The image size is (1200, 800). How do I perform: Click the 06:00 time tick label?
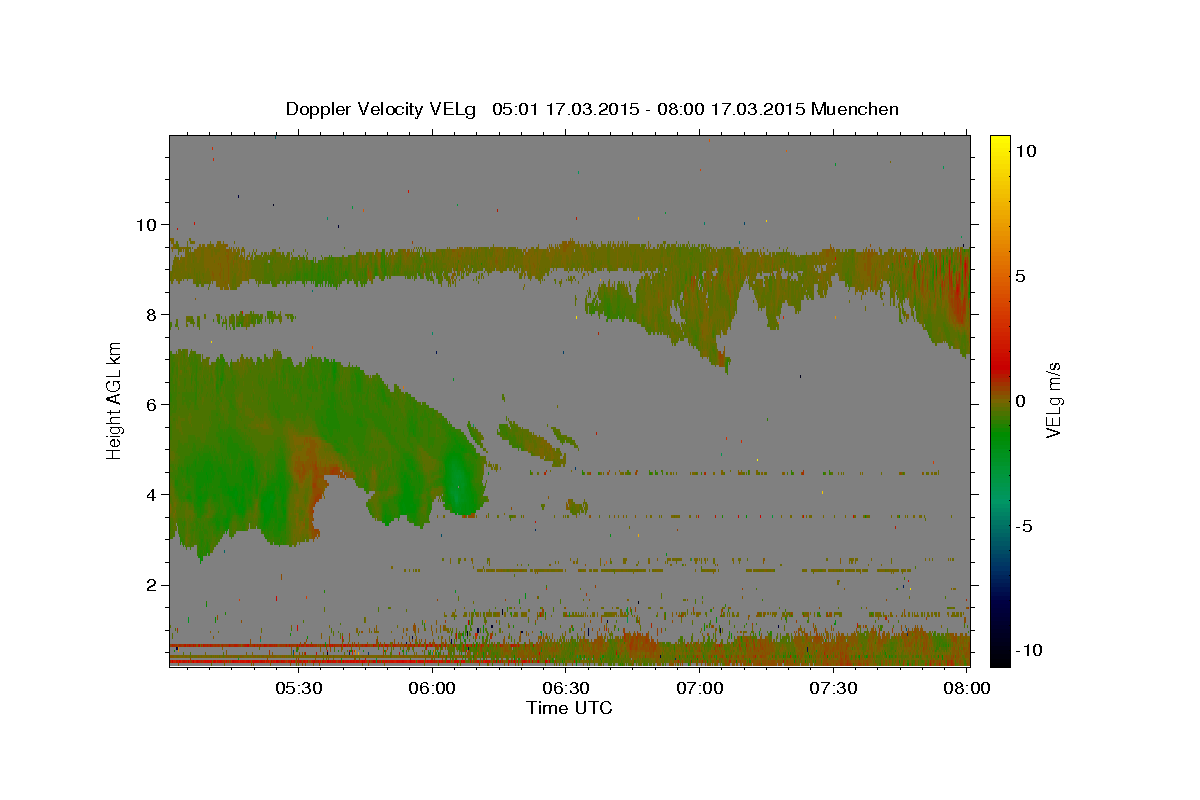(433, 688)
